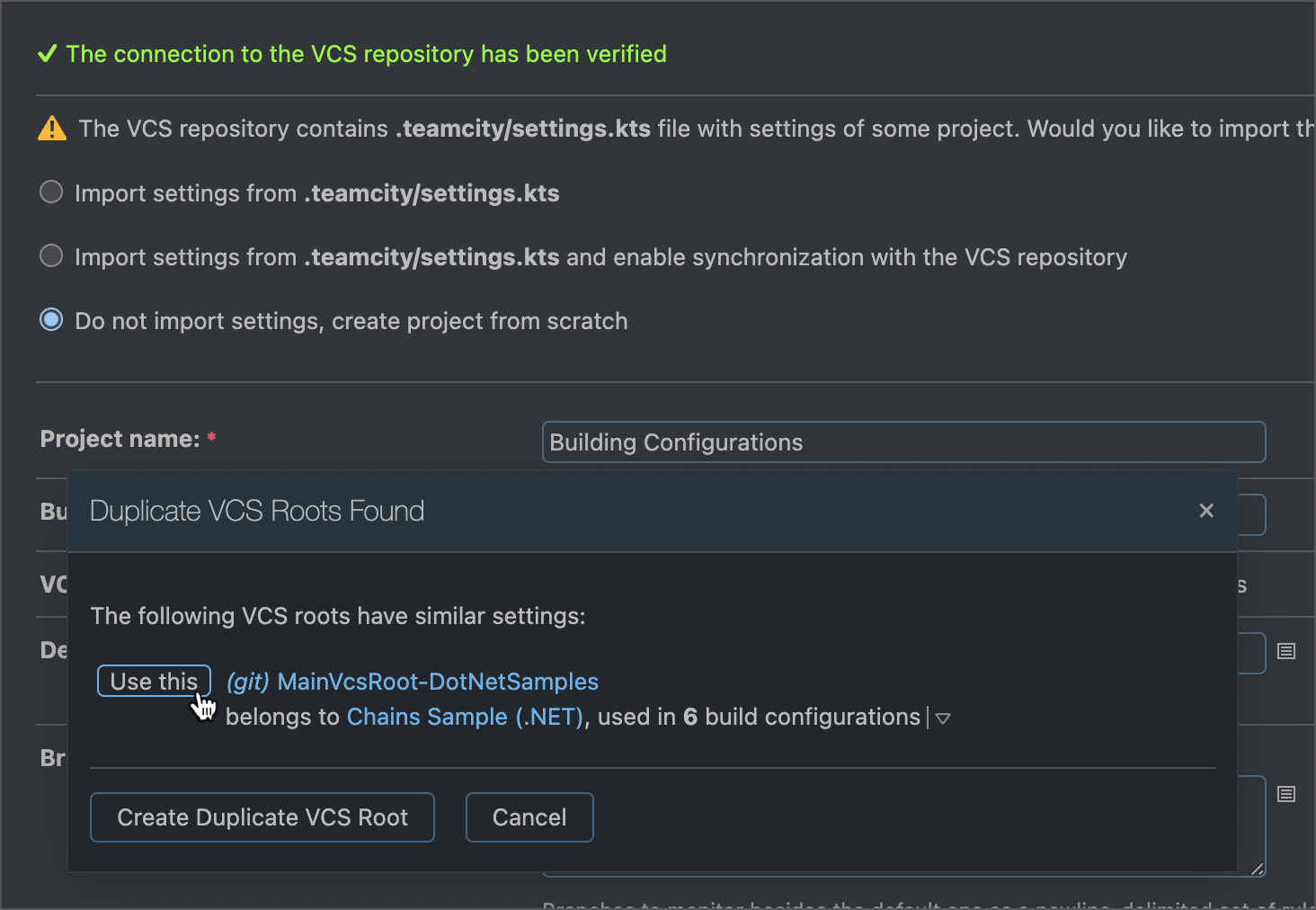Click the Building Configurations project name field
The width and height of the screenshot is (1316, 910).
903,442
